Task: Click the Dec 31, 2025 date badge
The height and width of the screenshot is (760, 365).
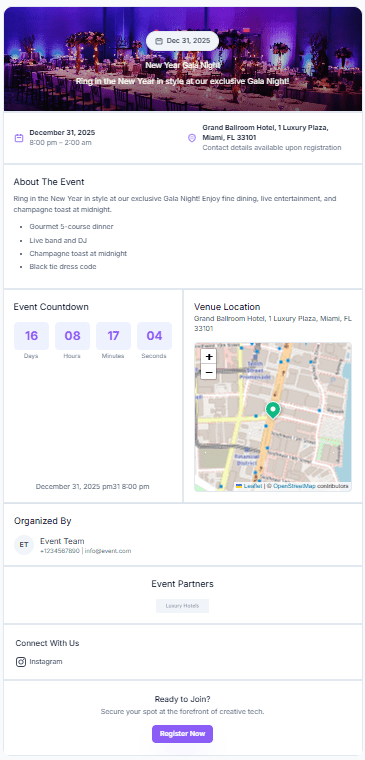Action: click(x=182, y=41)
